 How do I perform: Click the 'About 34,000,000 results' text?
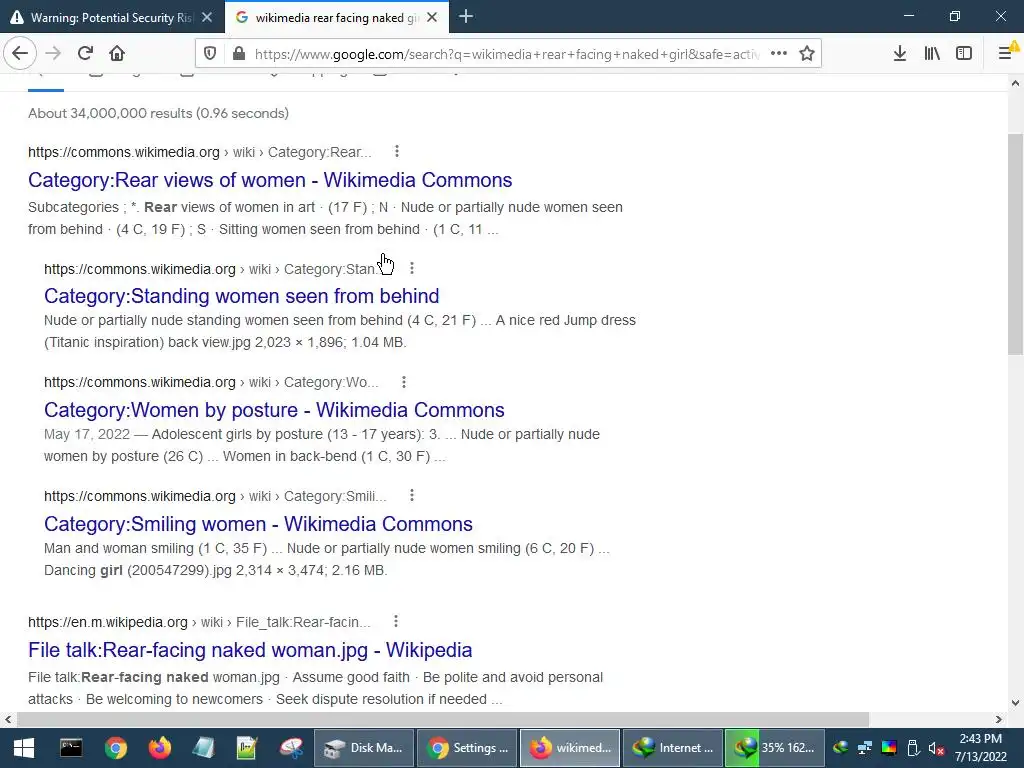[x=158, y=113]
